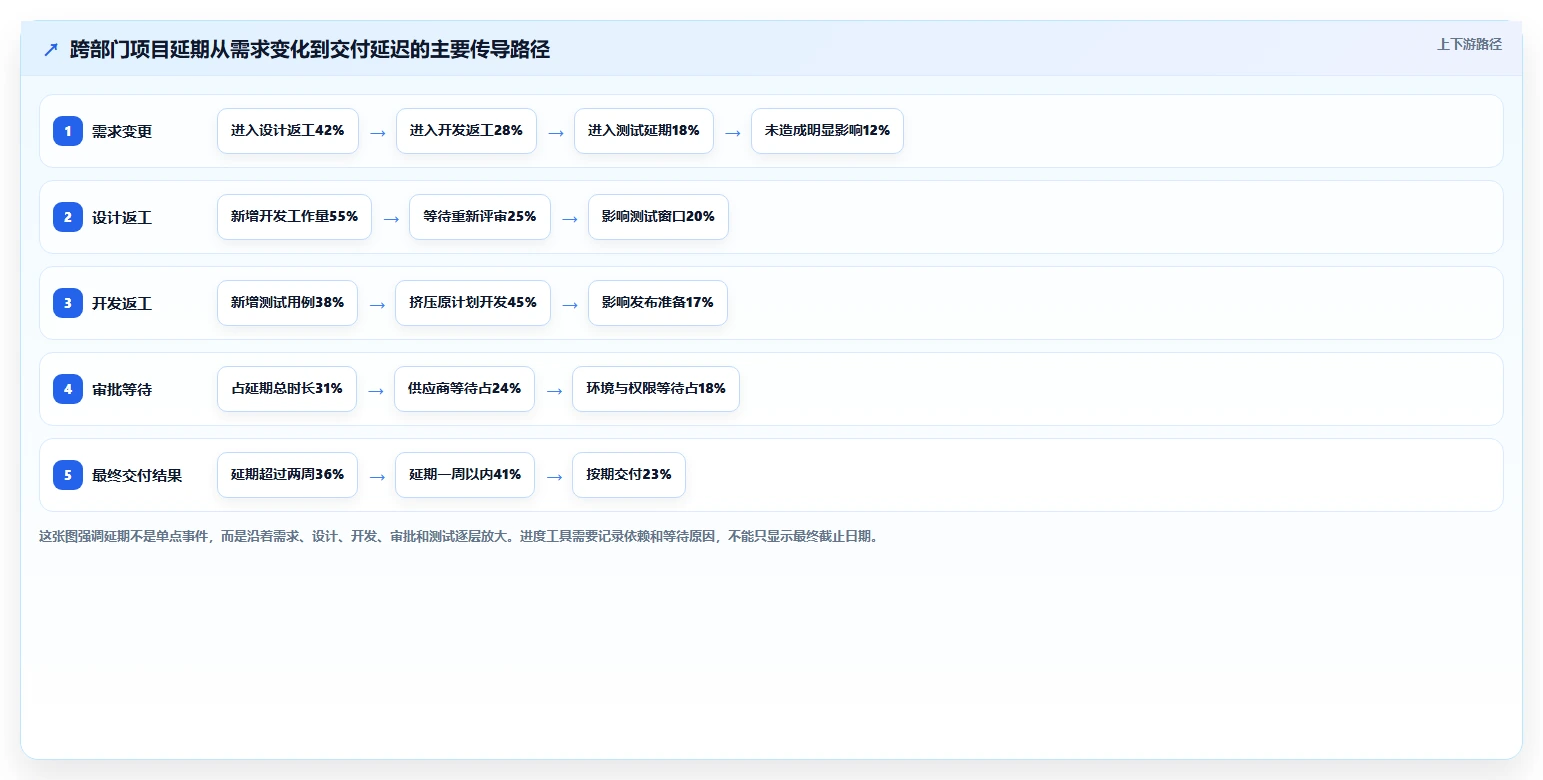
Task: Click the trend arrow icon beside the title
Action: point(51,49)
